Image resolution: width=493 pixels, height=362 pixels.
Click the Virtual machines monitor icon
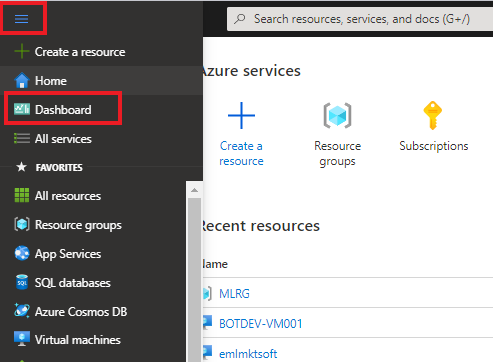[22, 339]
